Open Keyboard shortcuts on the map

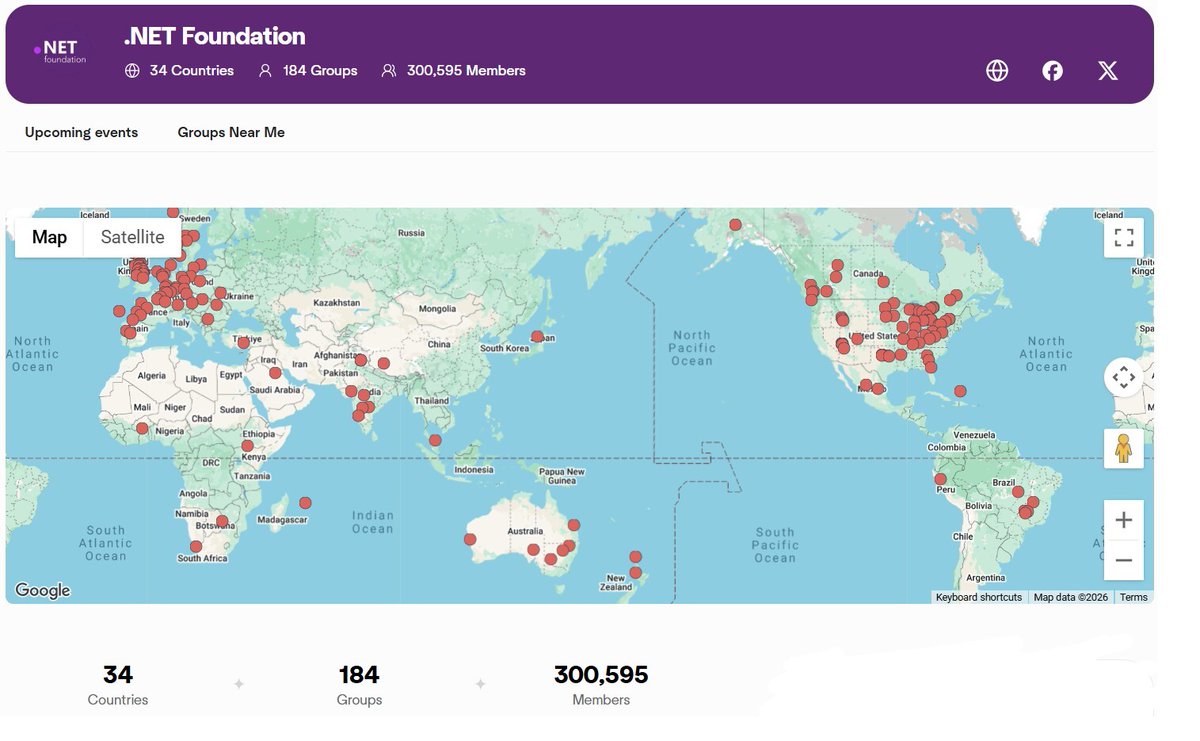coord(979,597)
